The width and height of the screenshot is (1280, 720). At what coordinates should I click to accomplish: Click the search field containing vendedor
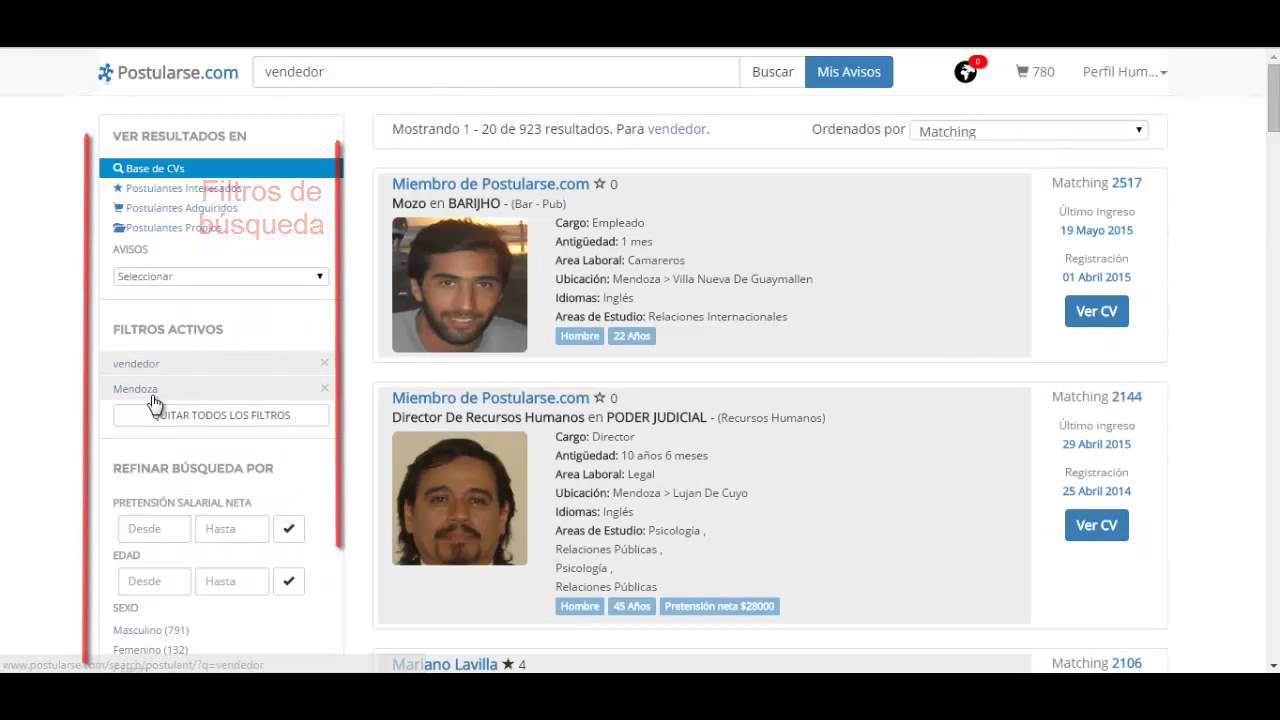coord(496,72)
